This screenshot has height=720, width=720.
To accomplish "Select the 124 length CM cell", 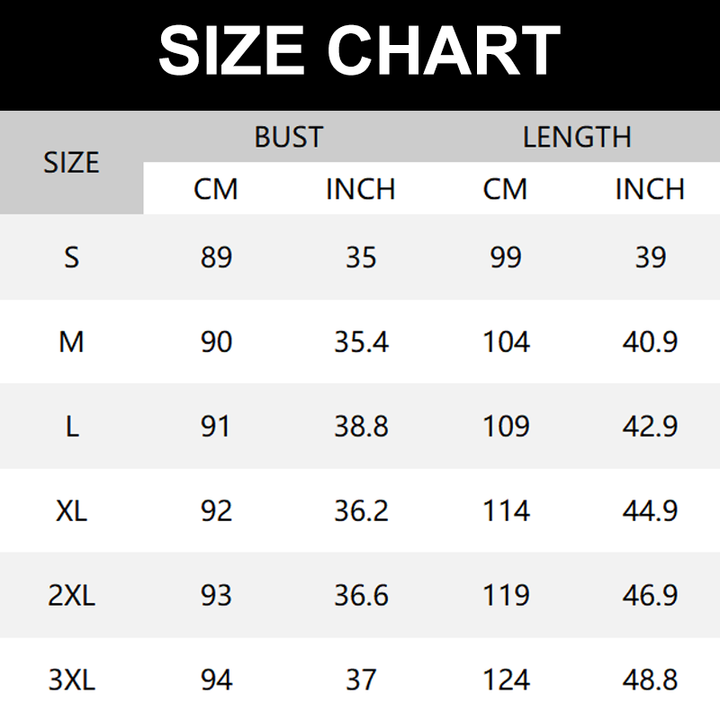I will coord(506,682).
